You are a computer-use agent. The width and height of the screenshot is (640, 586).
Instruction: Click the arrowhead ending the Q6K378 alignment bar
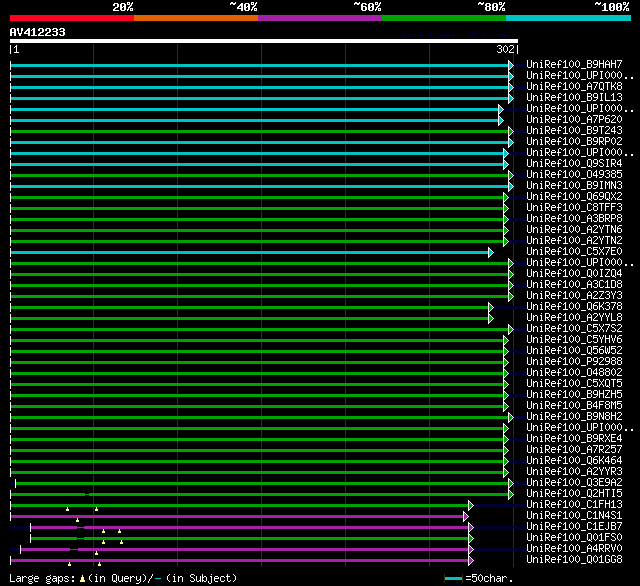(490, 307)
